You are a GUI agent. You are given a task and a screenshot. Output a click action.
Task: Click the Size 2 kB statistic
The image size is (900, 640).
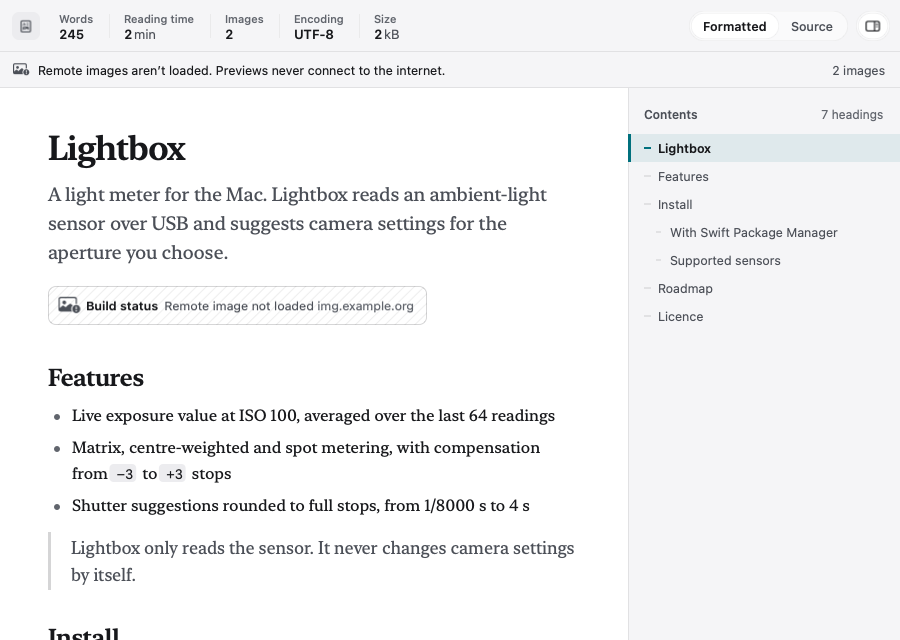386,26
